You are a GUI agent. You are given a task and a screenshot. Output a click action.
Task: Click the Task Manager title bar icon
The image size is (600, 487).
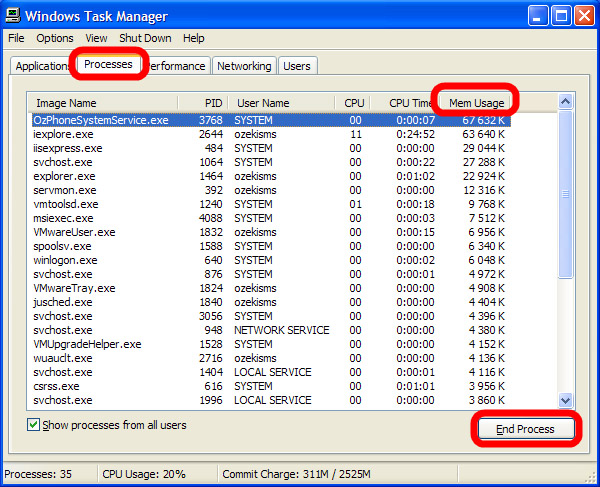[x=13, y=16]
